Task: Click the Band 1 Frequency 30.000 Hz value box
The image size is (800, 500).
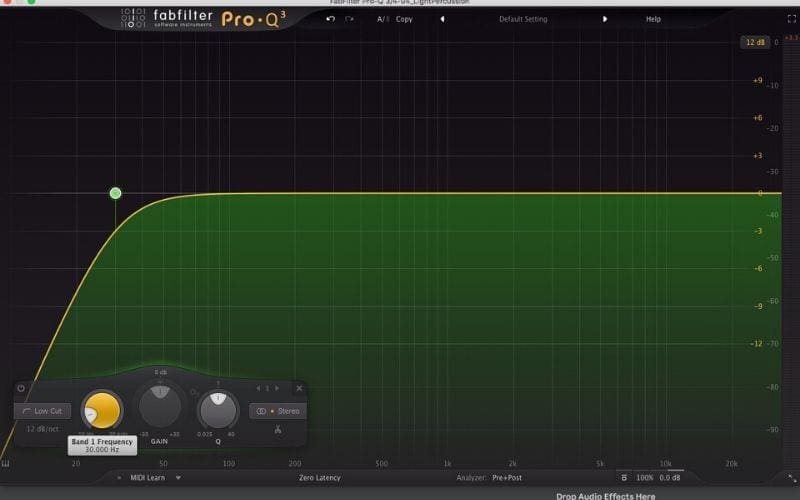Action: [x=102, y=445]
